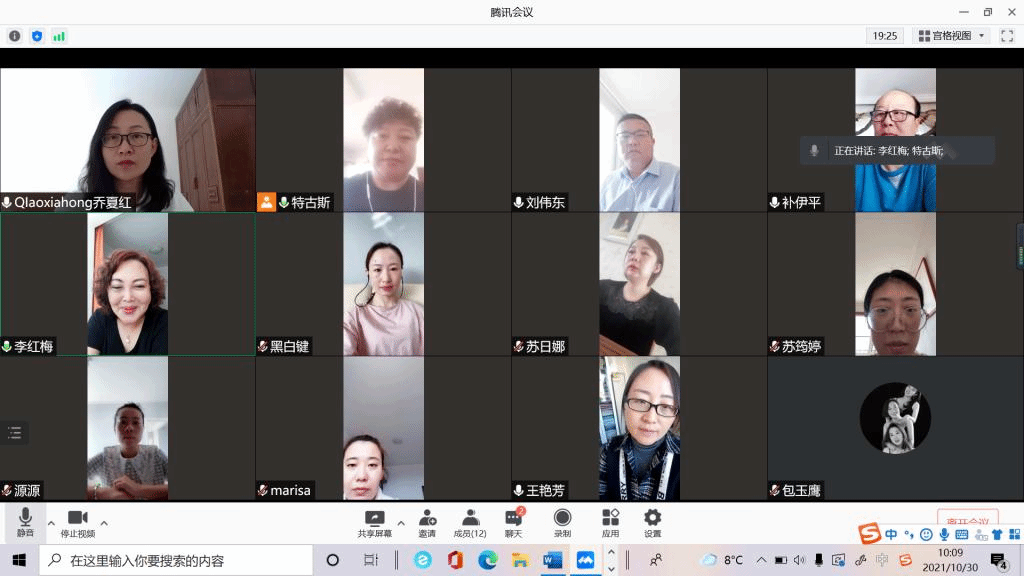1024x576 pixels.
Task: Stop video using 停止视频 button
Action: coord(77,521)
